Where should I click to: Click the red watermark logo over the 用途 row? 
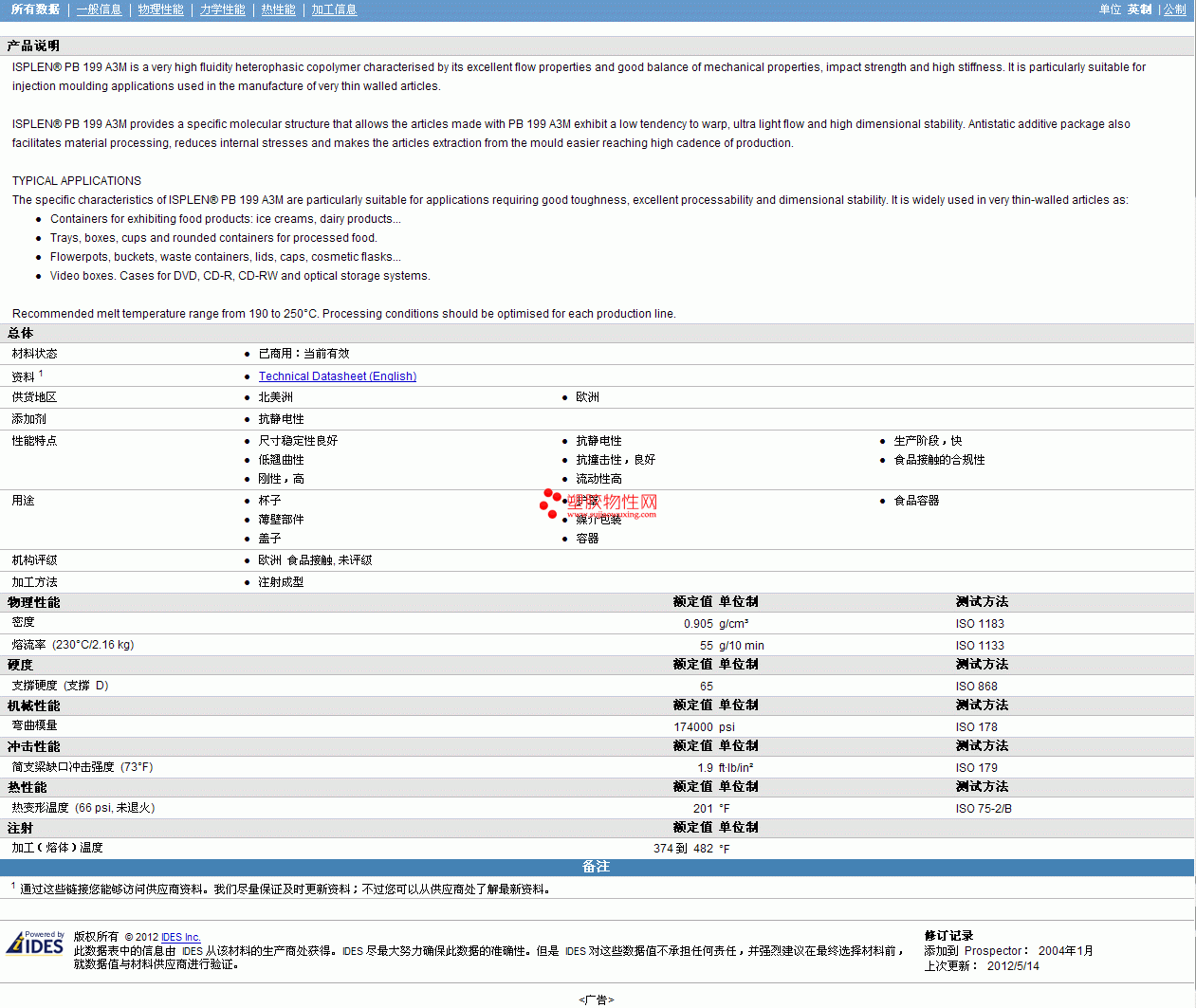[598, 504]
